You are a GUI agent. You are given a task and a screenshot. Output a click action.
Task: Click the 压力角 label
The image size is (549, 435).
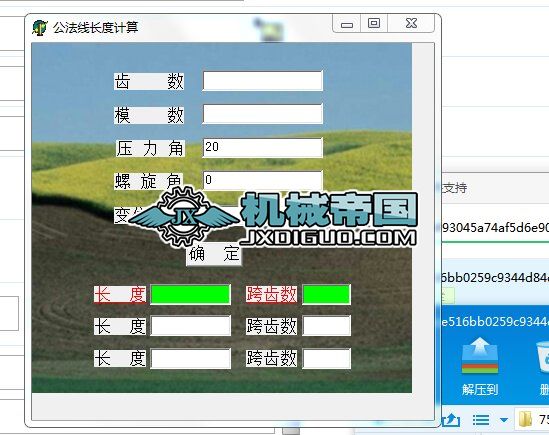coord(150,148)
